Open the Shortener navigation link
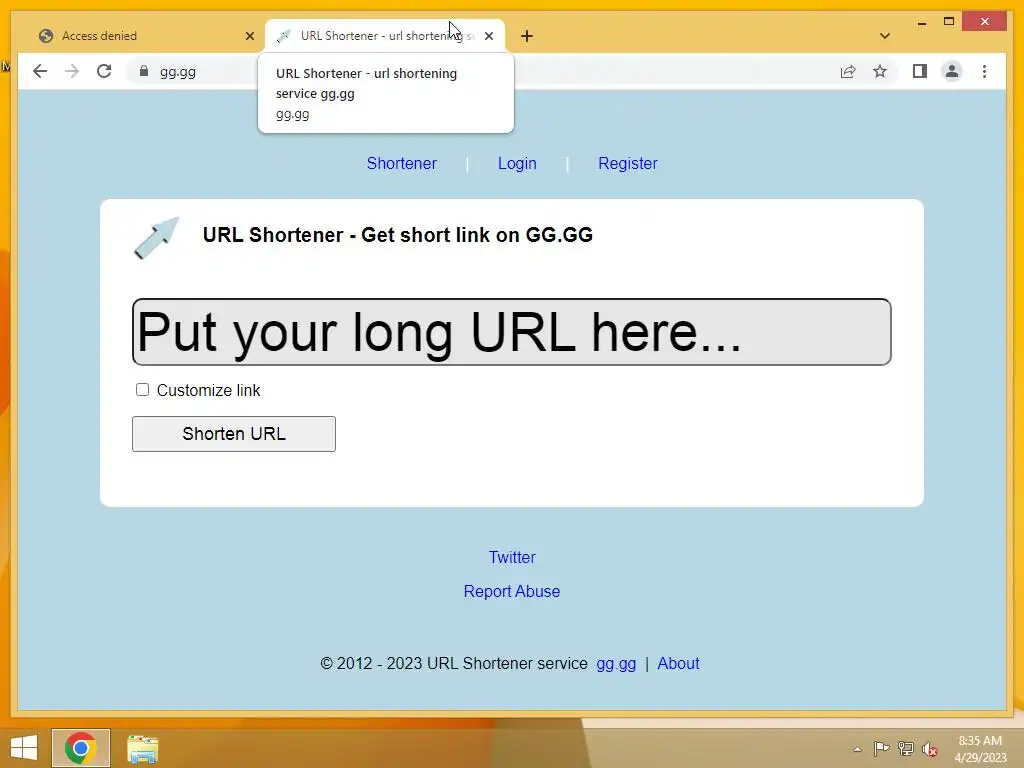Viewport: 1024px width, 768px height. click(x=402, y=163)
